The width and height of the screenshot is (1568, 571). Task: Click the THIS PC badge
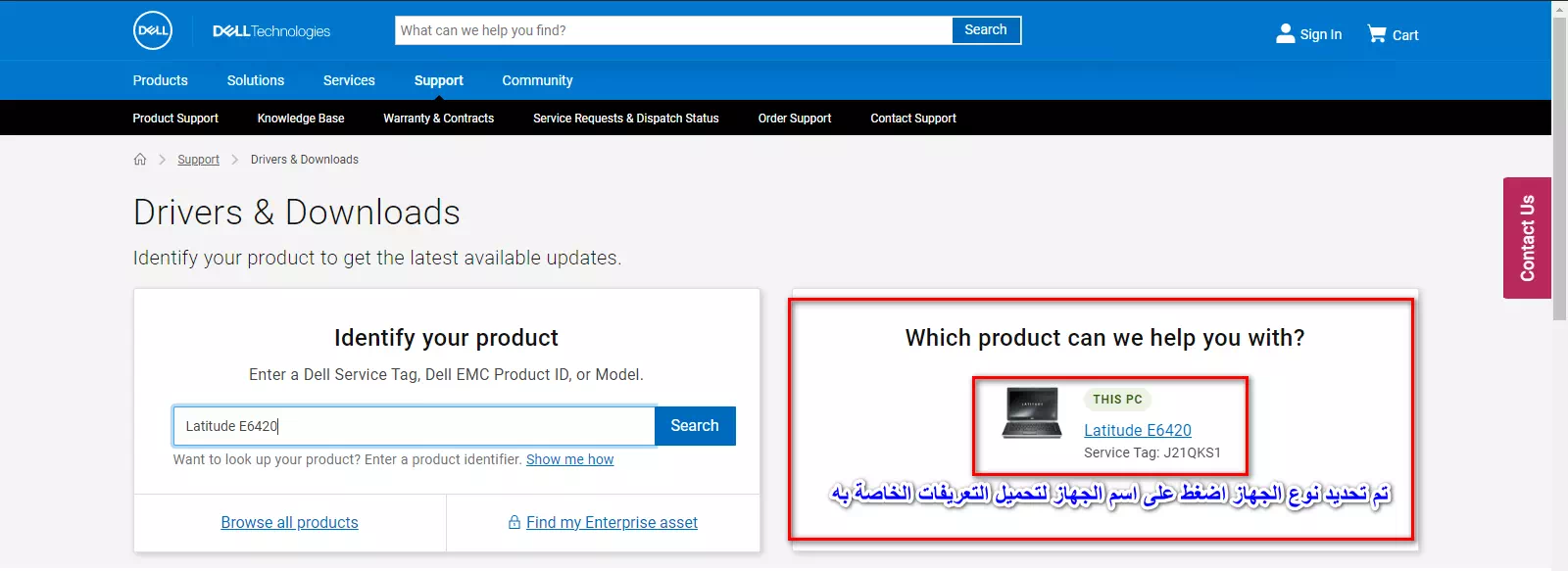point(1118,400)
